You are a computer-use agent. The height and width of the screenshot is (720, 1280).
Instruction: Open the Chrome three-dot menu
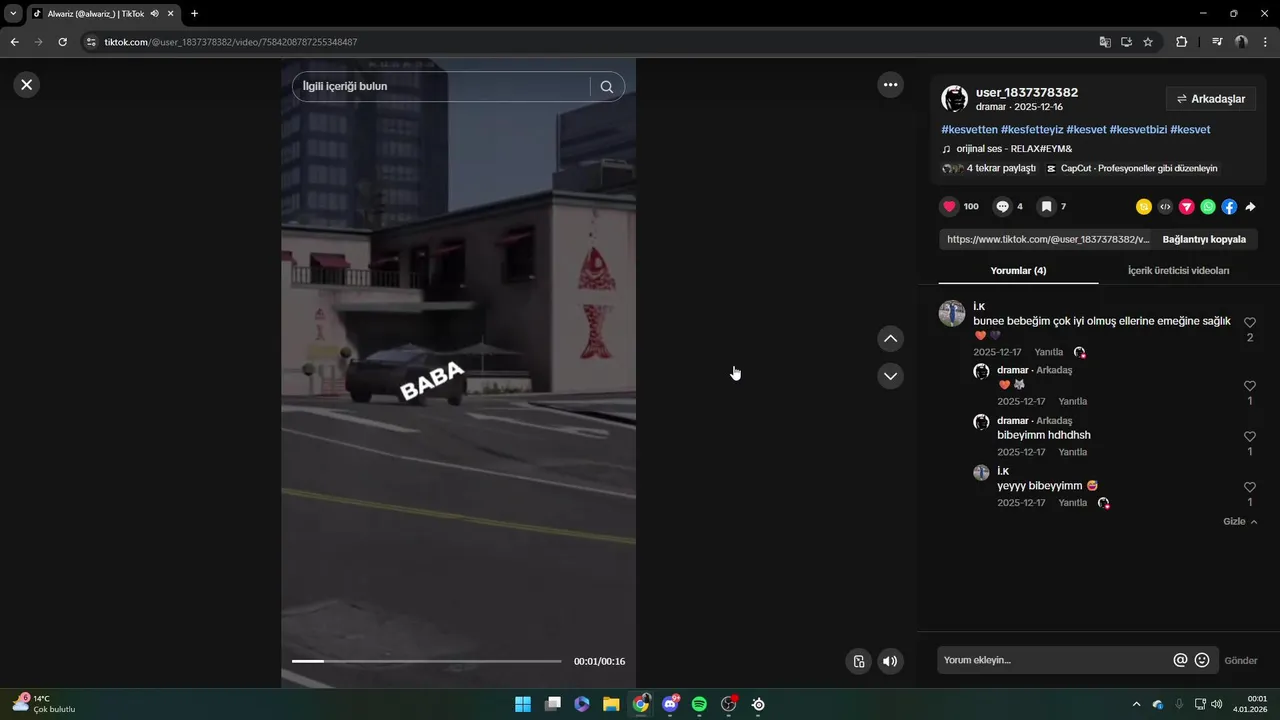(x=1266, y=42)
